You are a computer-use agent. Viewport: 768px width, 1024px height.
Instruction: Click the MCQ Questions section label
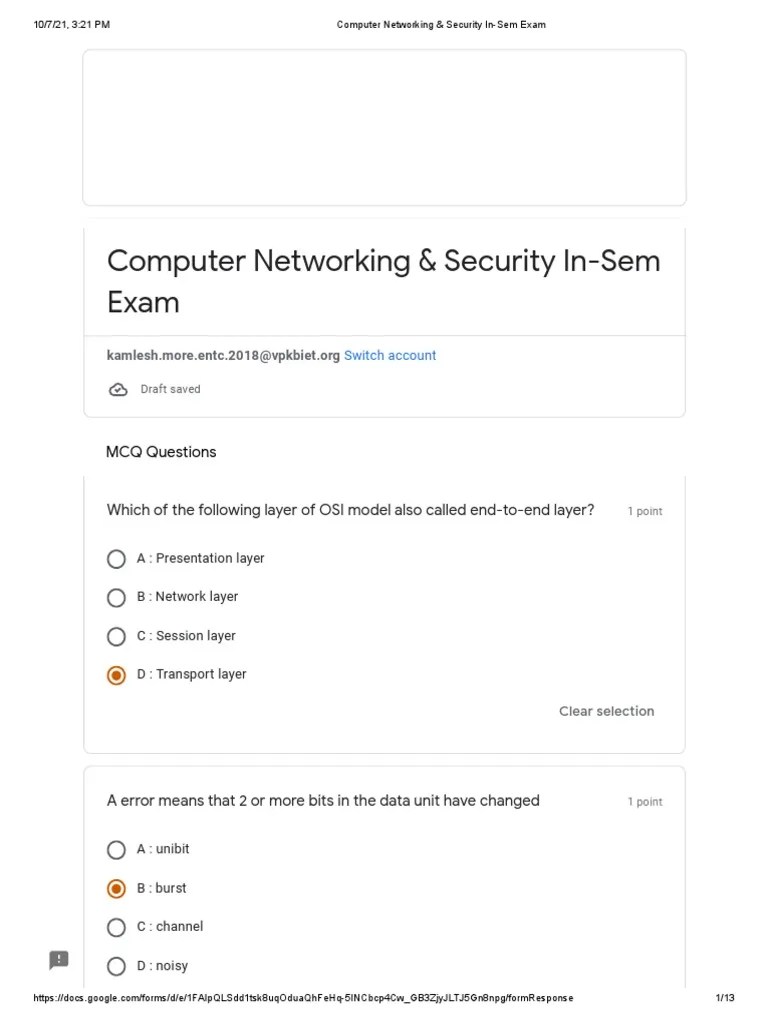[161, 452]
